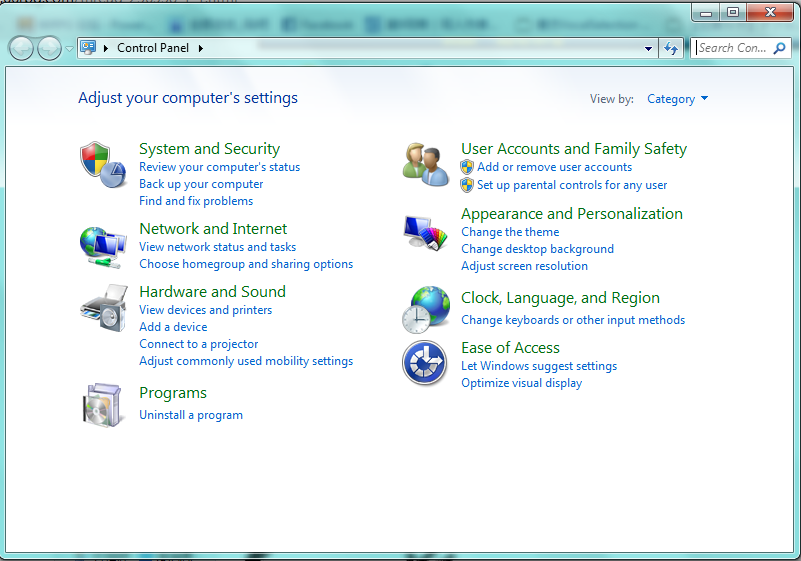The height and width of the screenshot is (561, 801).
Task: Click Choose homegroup and sharing options
Action: point(246,264)
